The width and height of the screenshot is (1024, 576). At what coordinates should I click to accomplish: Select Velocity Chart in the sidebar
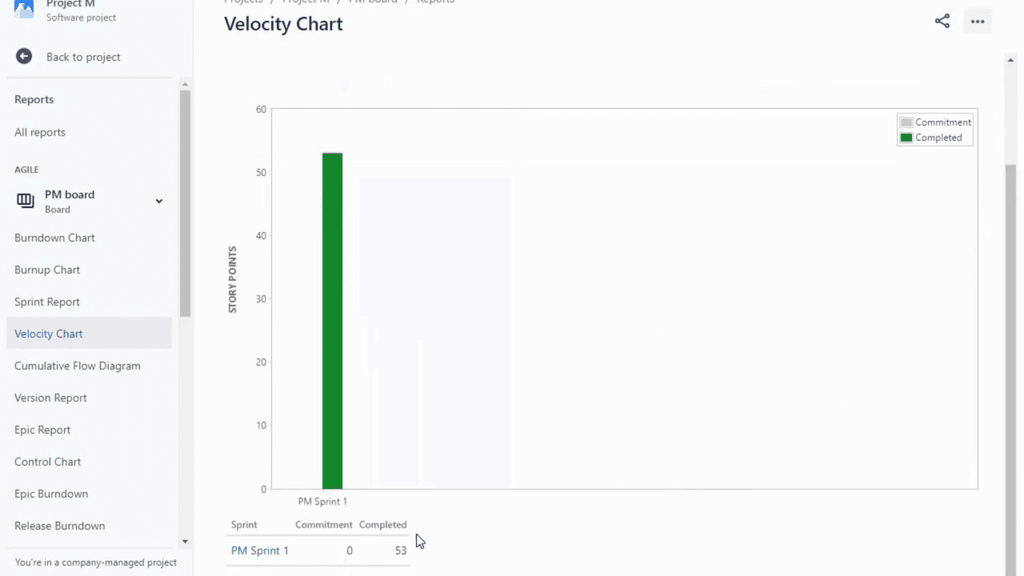click(48, 333)
